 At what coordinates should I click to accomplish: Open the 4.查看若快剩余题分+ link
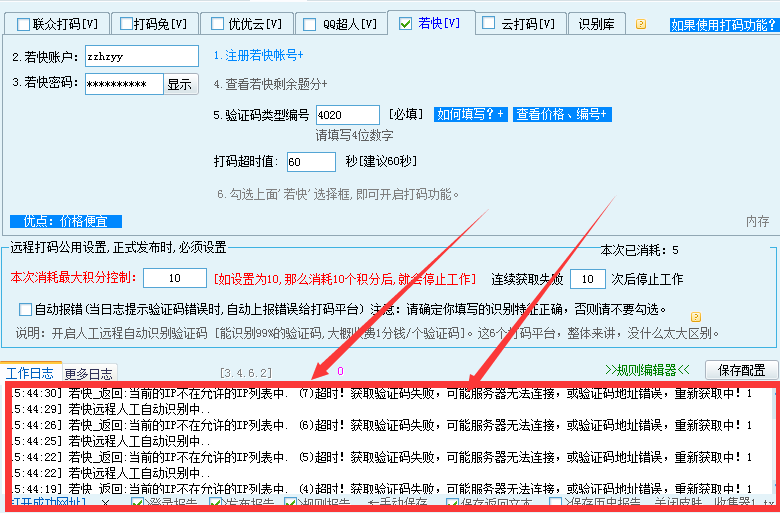click(x=271, y=84)
